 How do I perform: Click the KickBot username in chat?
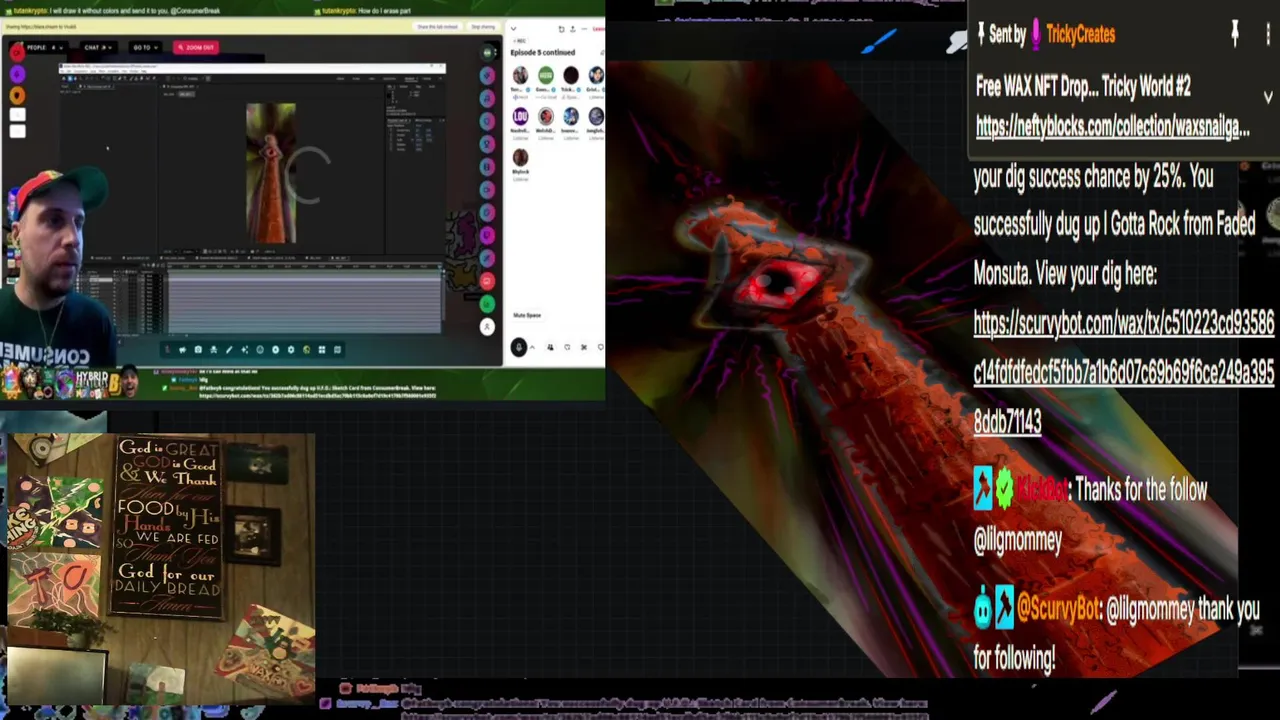[x=1042, y=490]
